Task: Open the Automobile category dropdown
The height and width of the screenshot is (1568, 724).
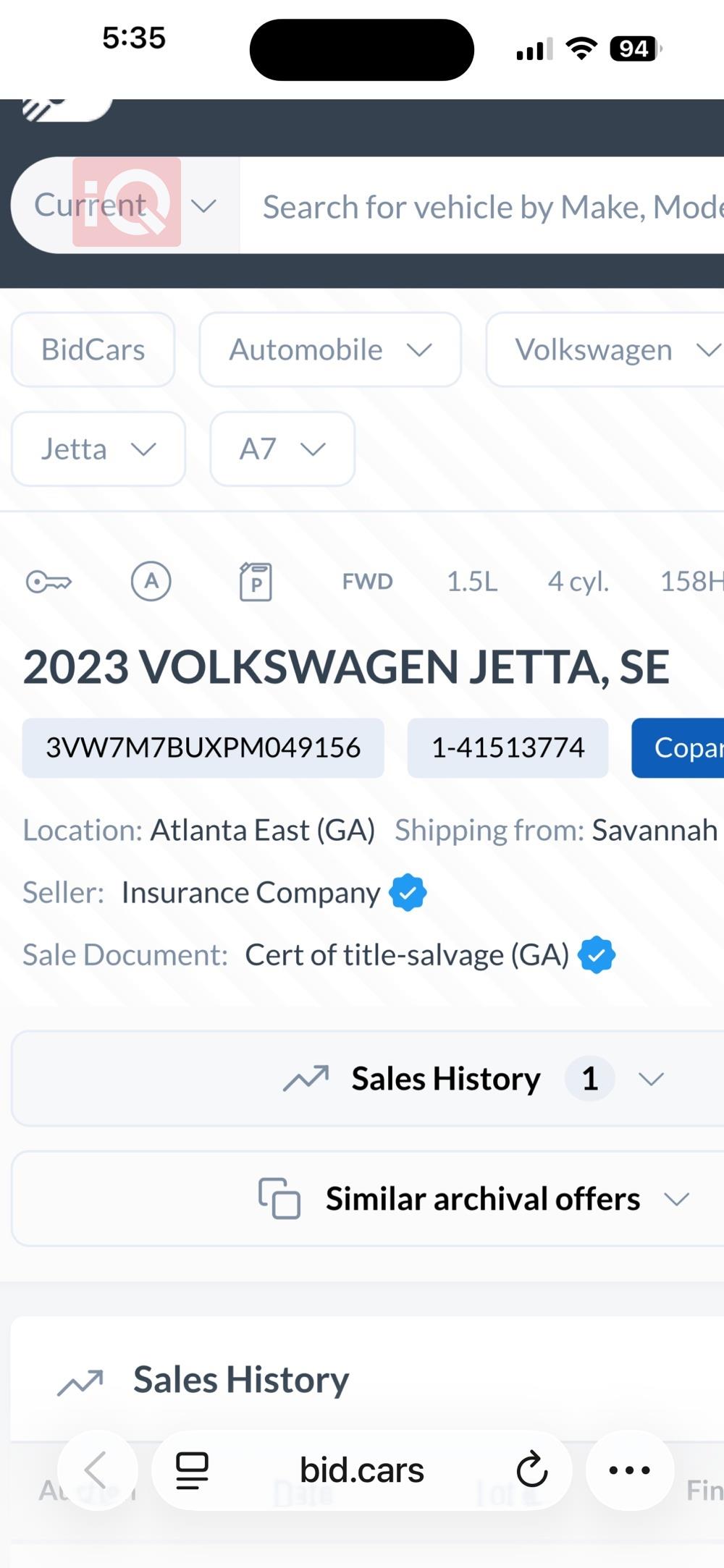Action: click(330, 349)
